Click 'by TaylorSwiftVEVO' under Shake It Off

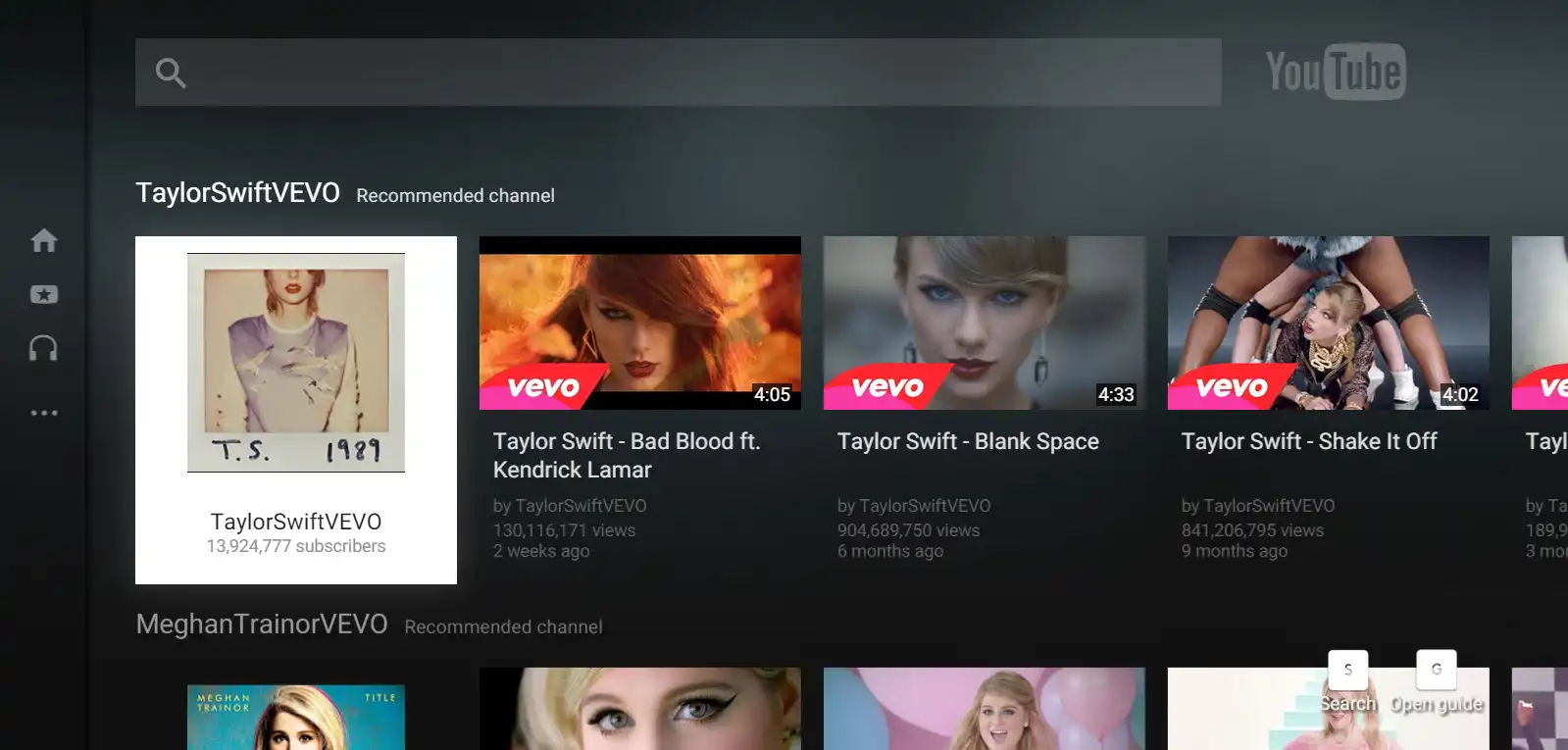pos(1258,506)
